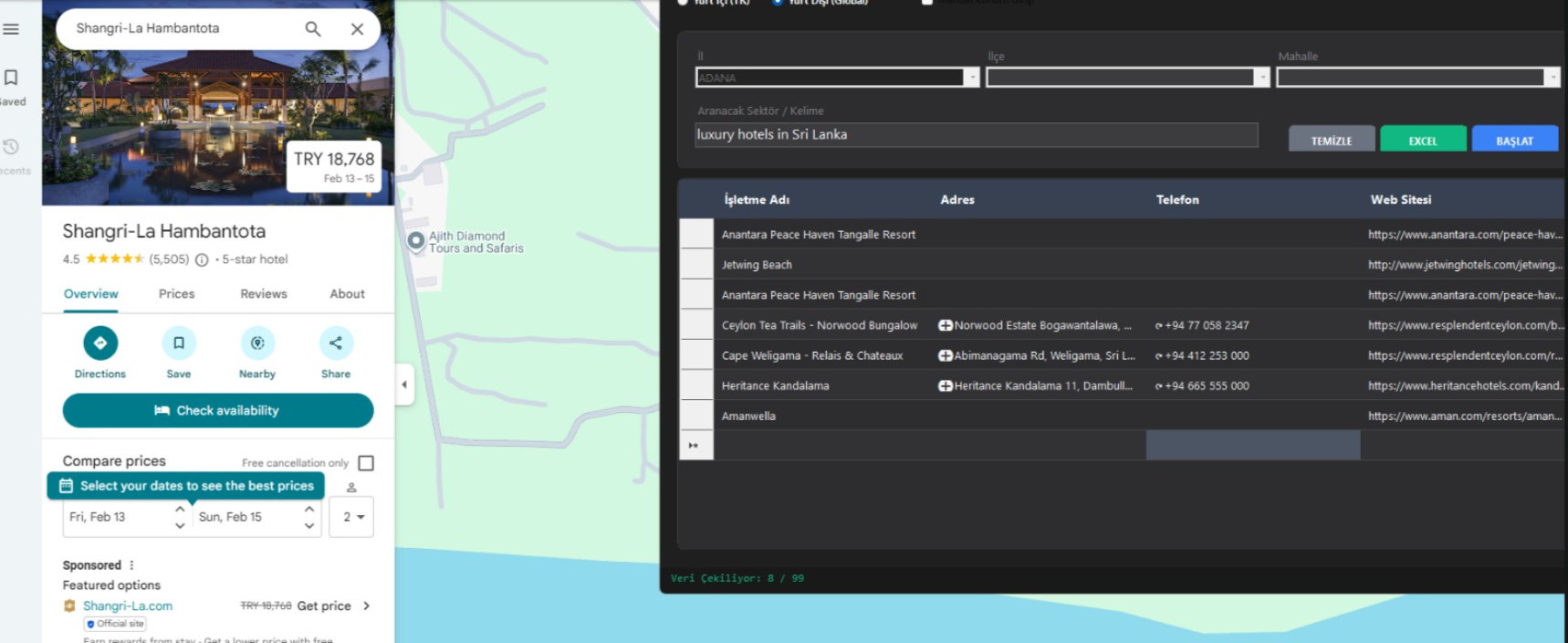
Task: Open rating info icon next to reviews
Action: coord(202,259)
